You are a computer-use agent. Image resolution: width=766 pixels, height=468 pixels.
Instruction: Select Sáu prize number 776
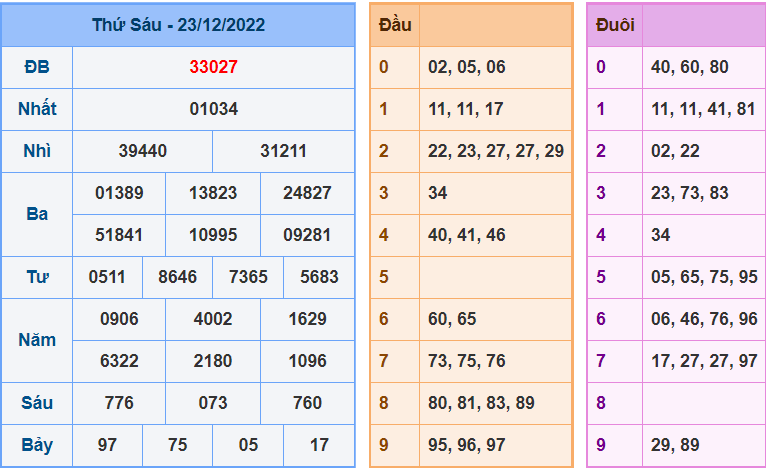pyautogui.click(x=119, y=403)
